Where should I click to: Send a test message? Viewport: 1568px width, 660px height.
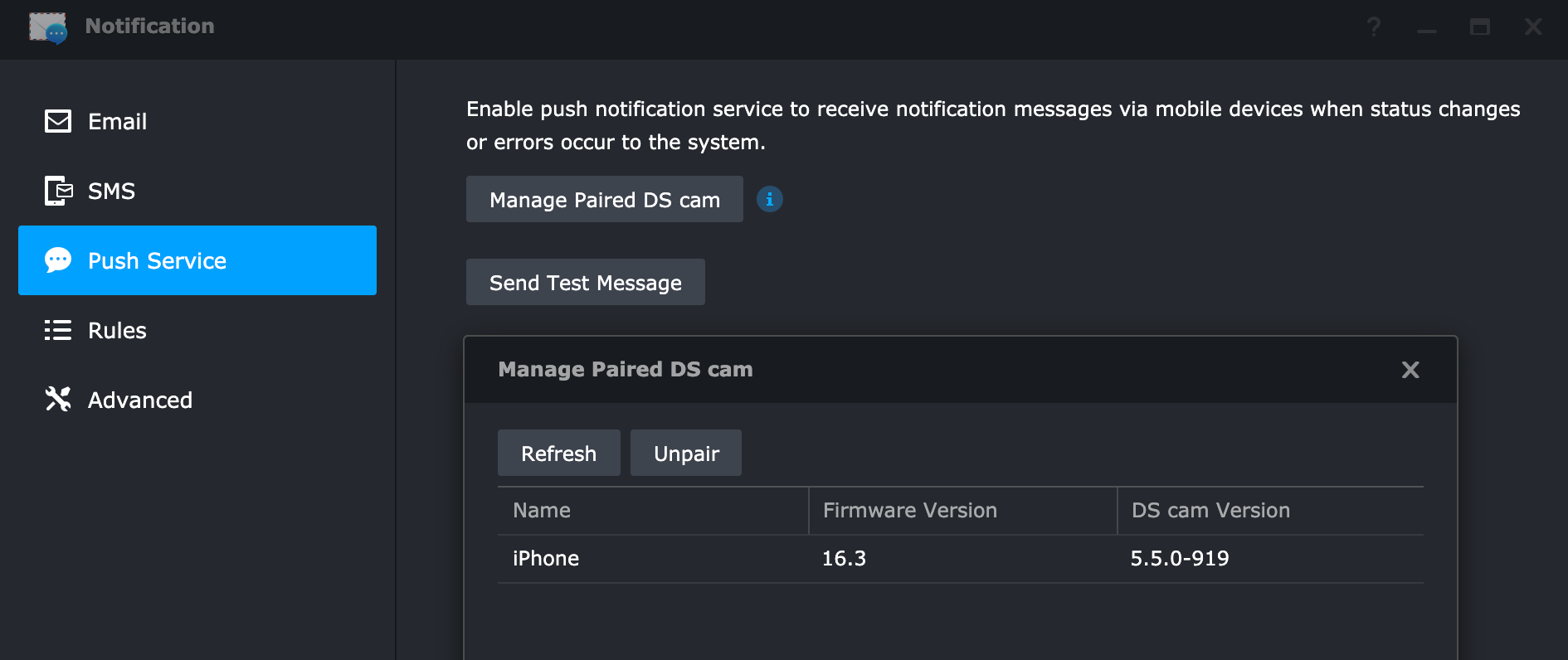(586, 282)
